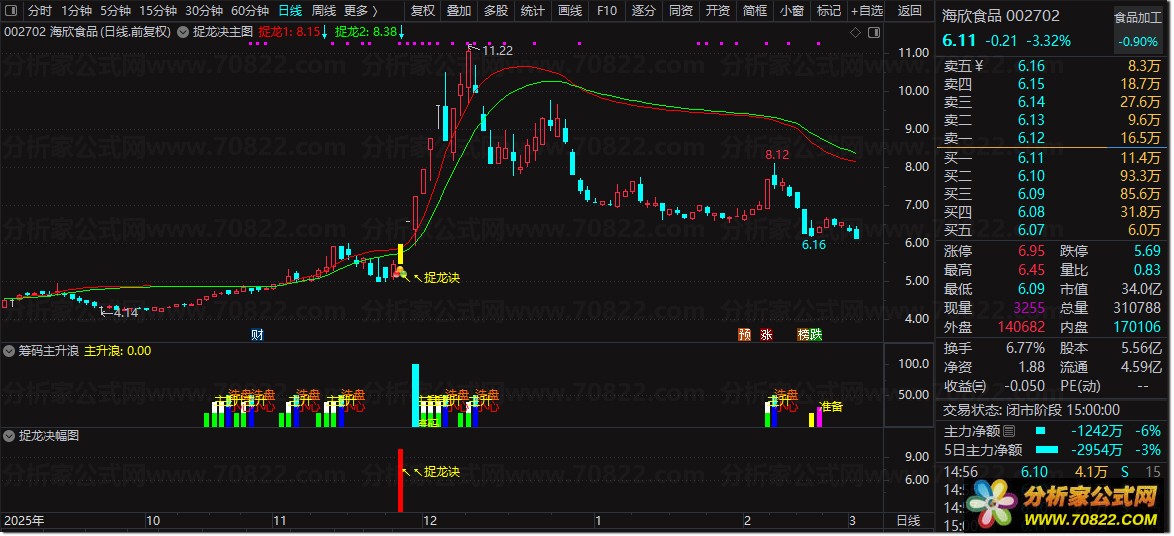Click the 复权 toolbar button
1174x536 pixels.
click(x=423, y=10)
